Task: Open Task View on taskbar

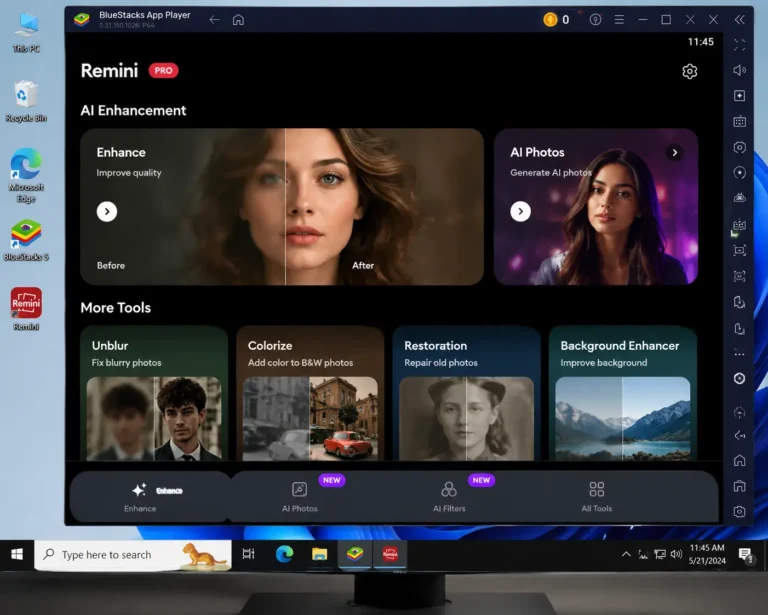Action: (x=249, y=554)
